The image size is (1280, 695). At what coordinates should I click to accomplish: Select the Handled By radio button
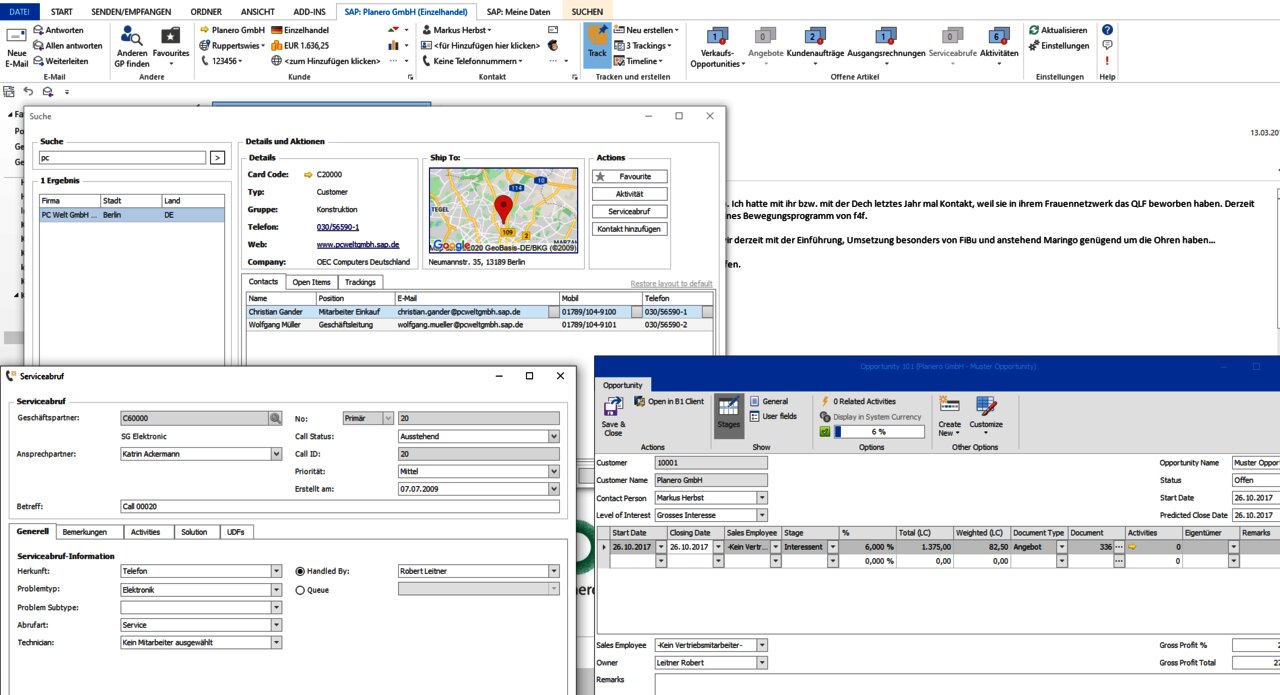[x=300, y=572]
